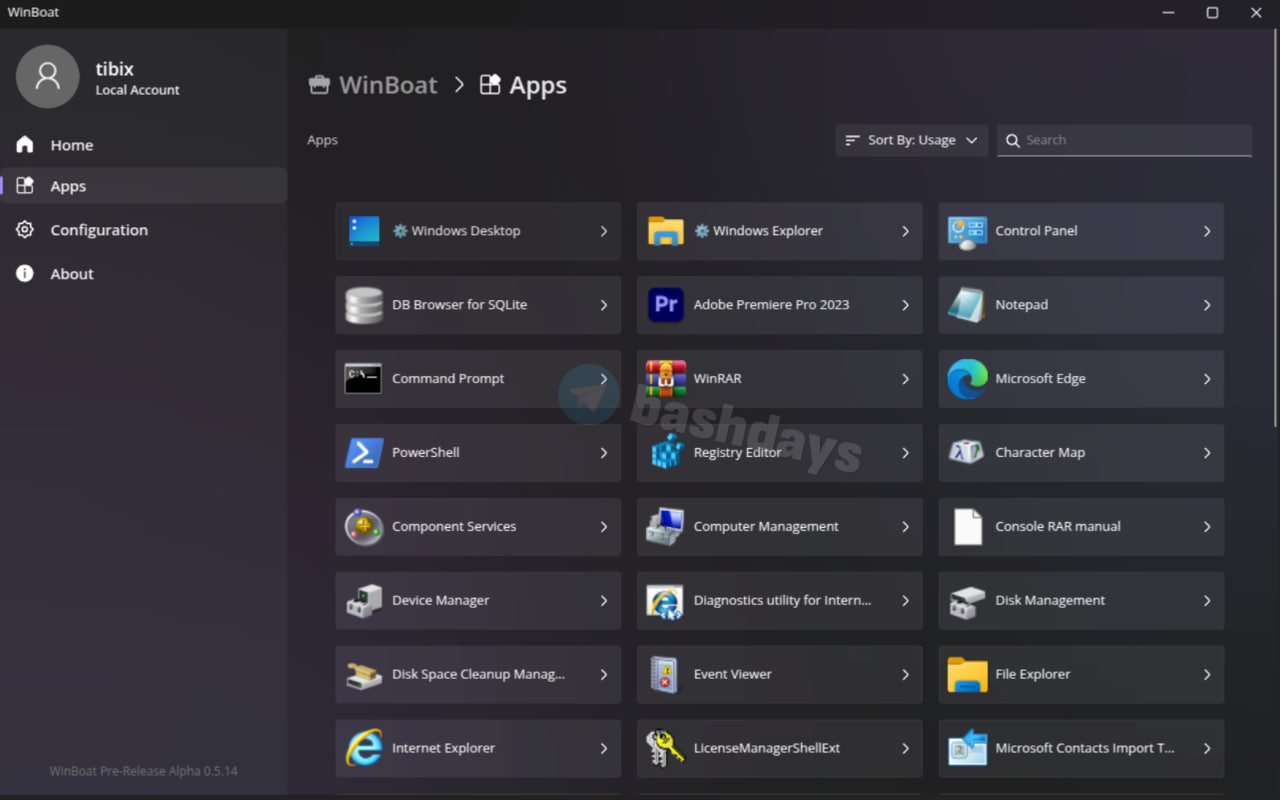Click the Microsoft Edge icon
The height and width of the screenshot is (800, 1280).
point(967,379)
